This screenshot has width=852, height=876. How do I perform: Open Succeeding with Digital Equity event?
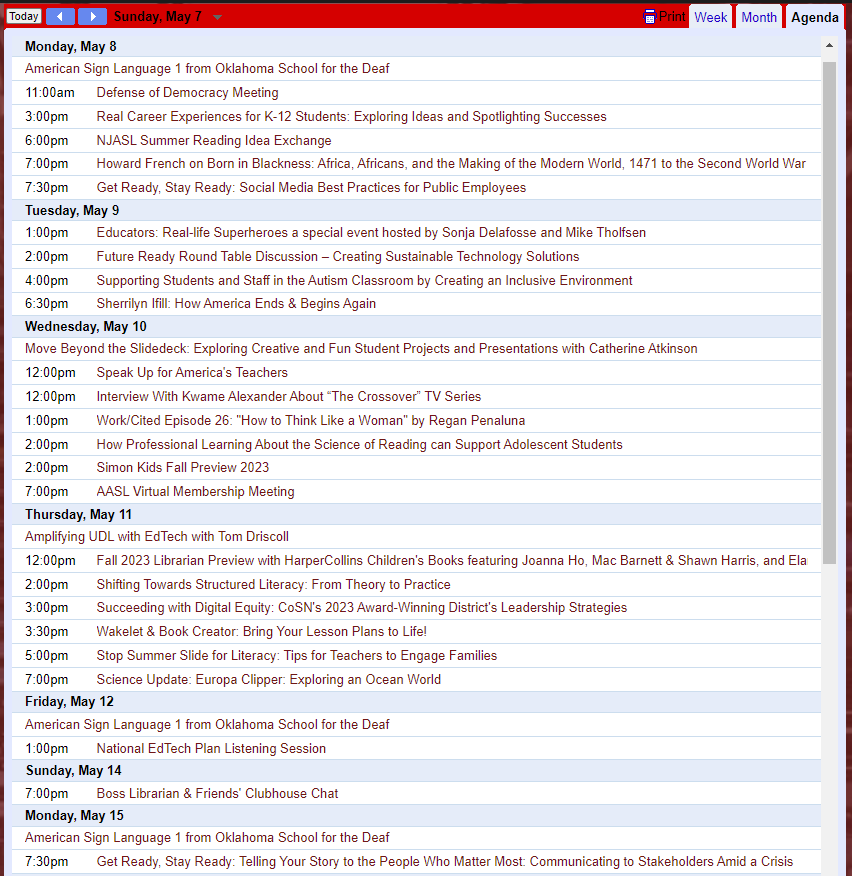click(x=361, y=608)
